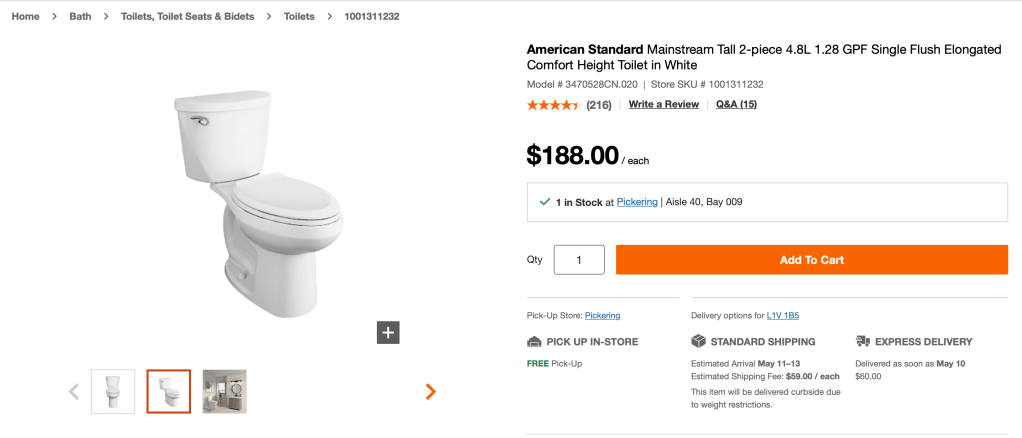Image resolution: width=1022 pixels, height=438 pixels.
Task: Select the bathroom scene thumbnail
Action: click(x=225, y=392)
